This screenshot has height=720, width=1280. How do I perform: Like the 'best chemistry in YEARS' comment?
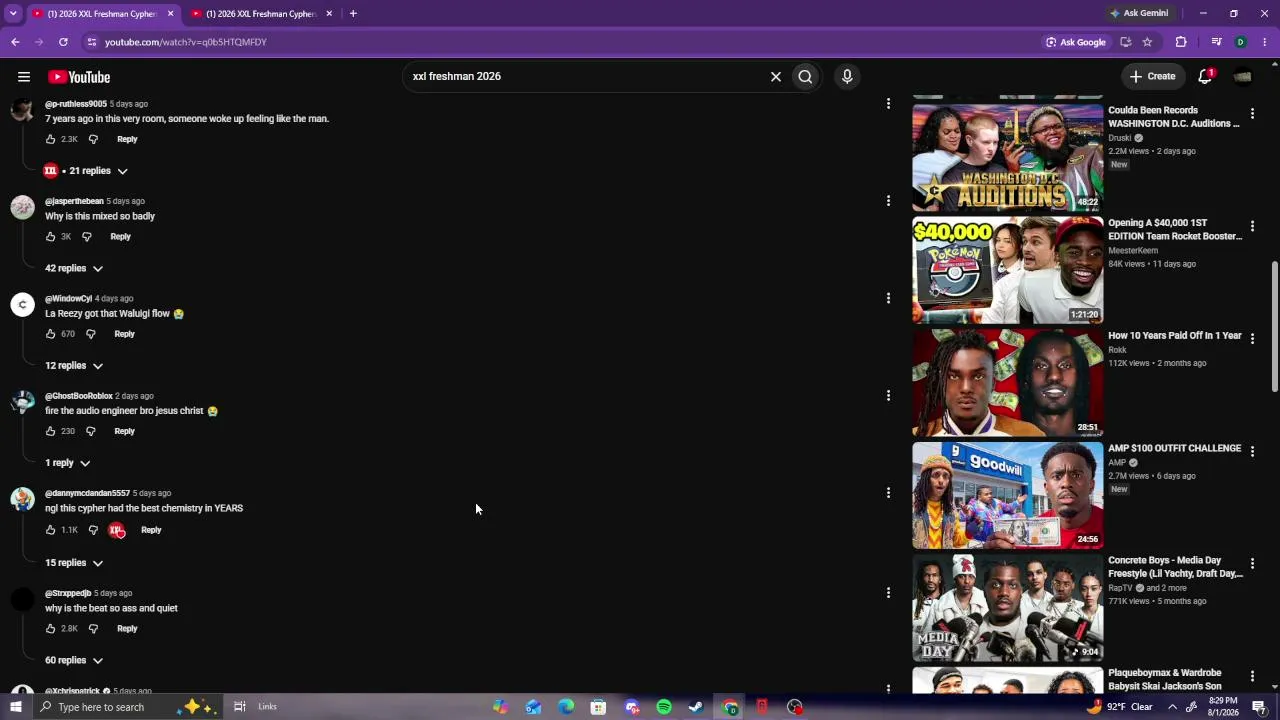pyautogui.click(x=51, y=530)
